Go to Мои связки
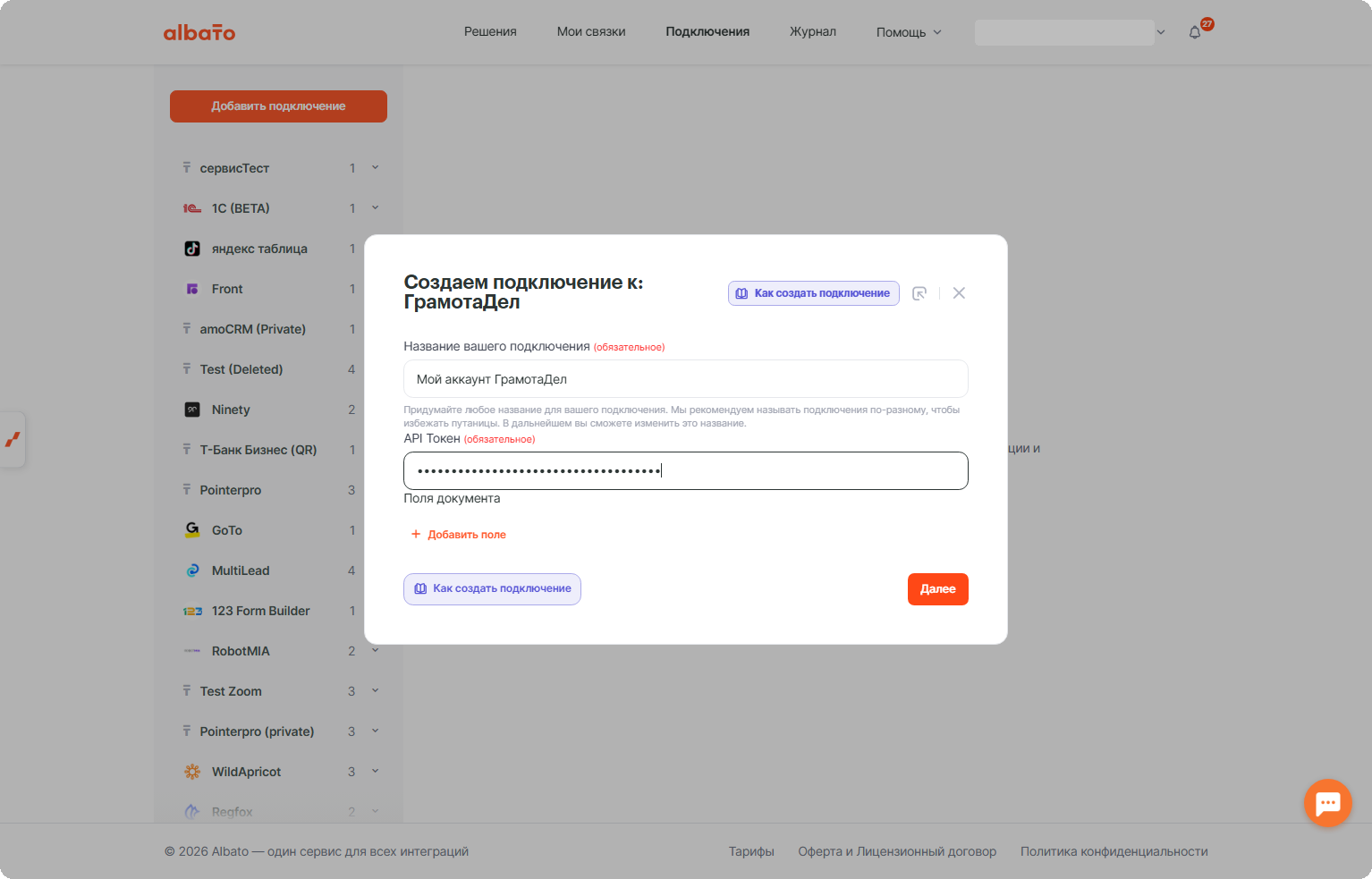This screenshot has height=879, width=1372. (591, 32)
